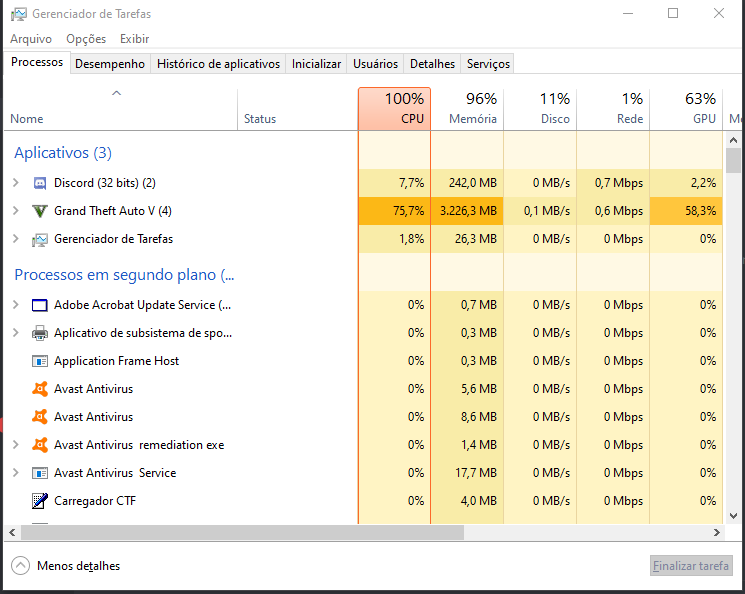Sort by the Nome column header
745x594 pixels.
point(121,109)
